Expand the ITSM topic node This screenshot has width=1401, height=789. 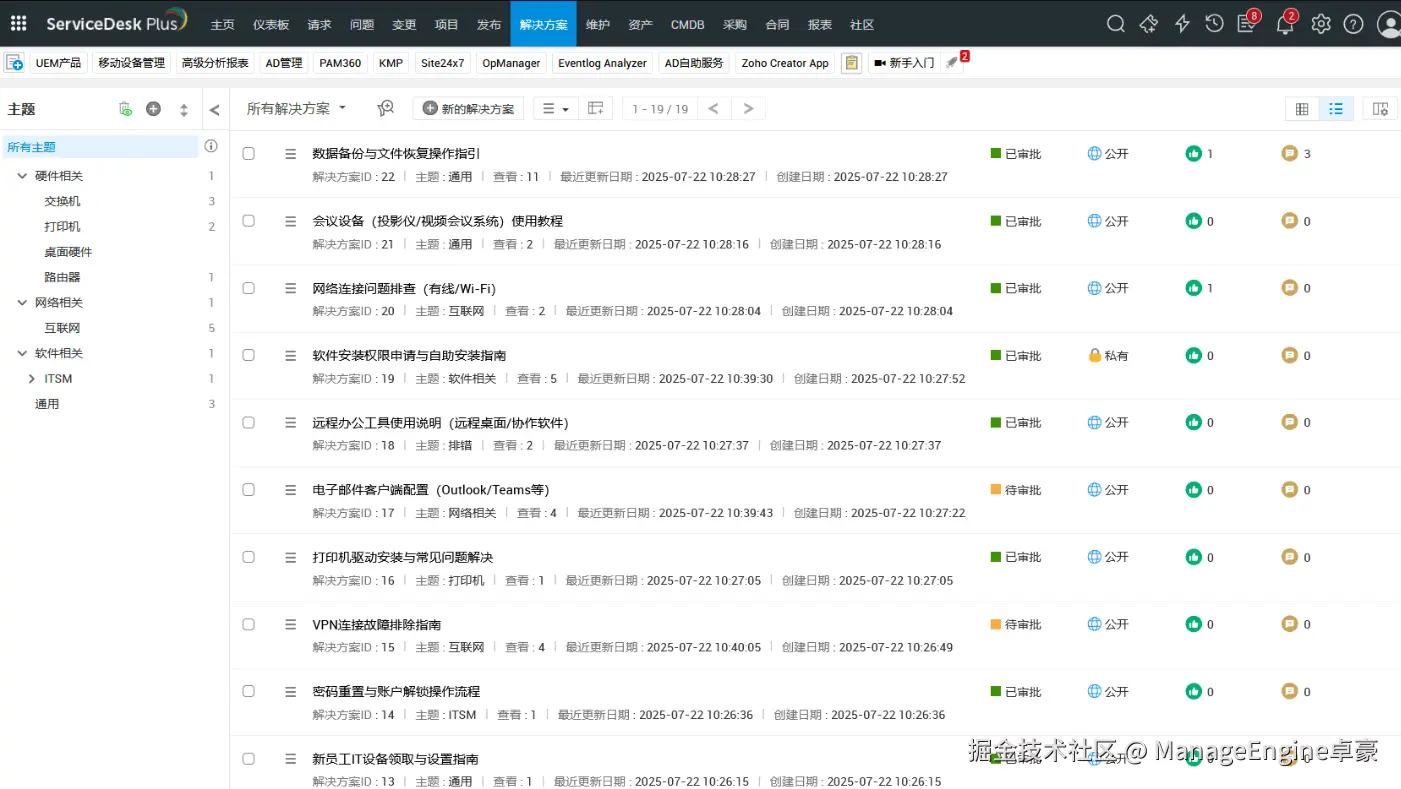tap(32, 379)
